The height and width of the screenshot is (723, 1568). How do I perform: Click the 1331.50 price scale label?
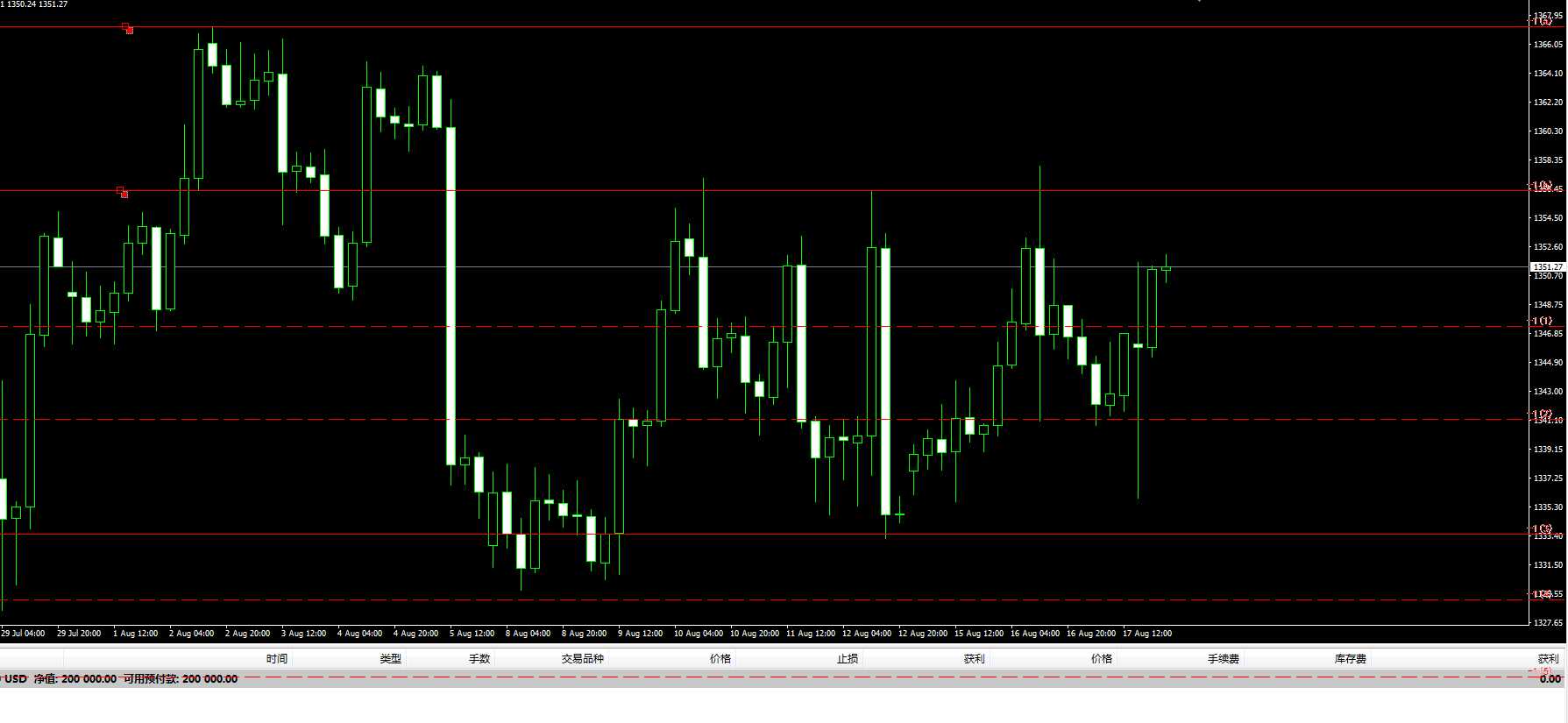pyautogui.click(x=1548, y=565)
